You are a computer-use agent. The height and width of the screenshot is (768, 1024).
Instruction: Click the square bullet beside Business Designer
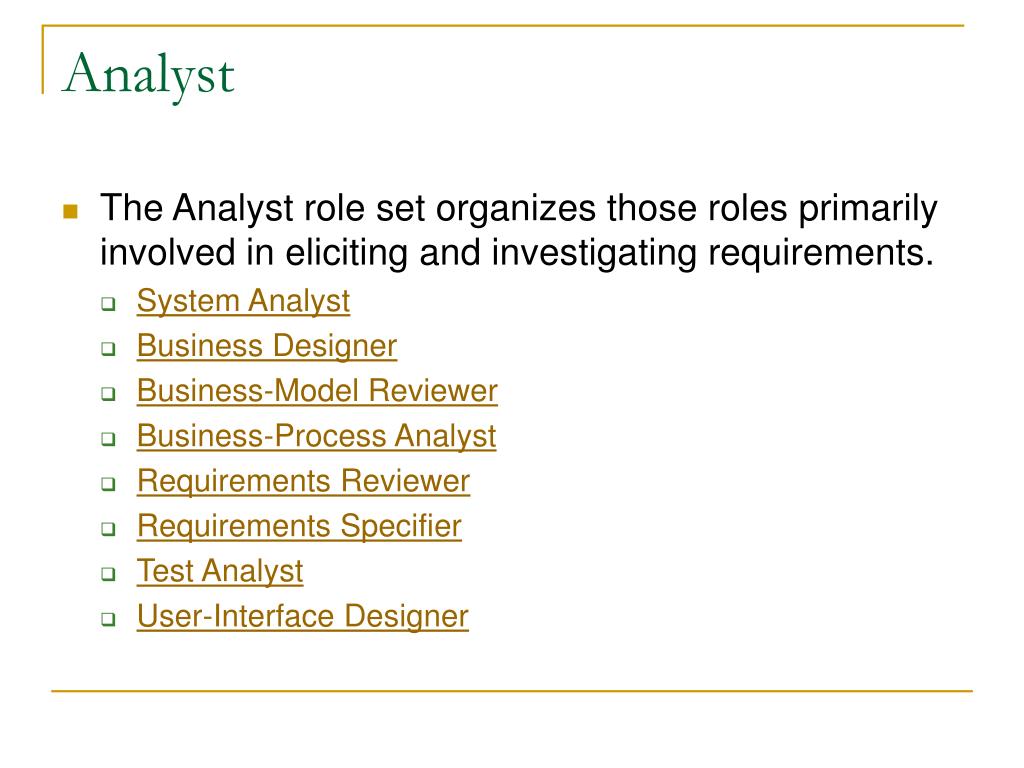click(x=108, y=349)
